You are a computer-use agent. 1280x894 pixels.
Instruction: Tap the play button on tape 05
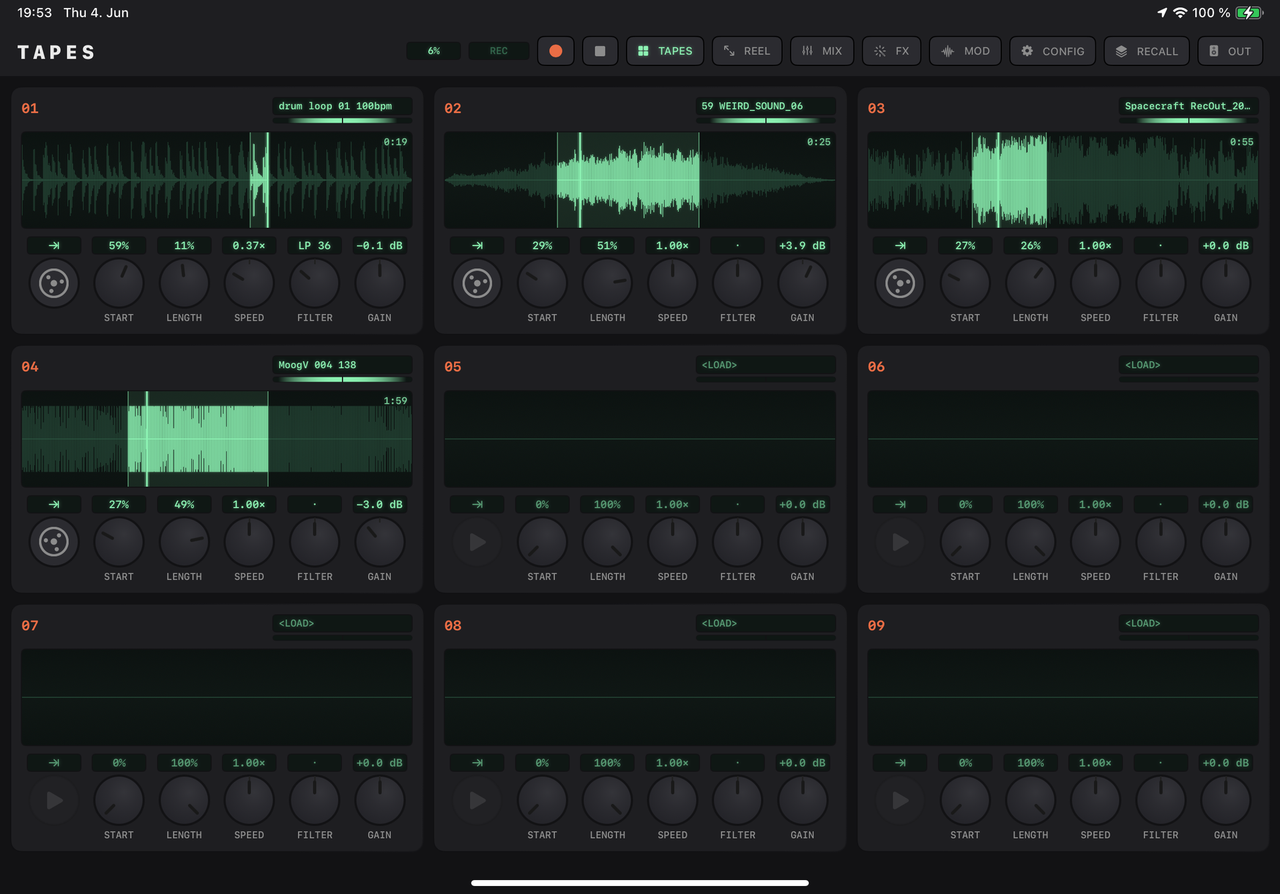477,543
